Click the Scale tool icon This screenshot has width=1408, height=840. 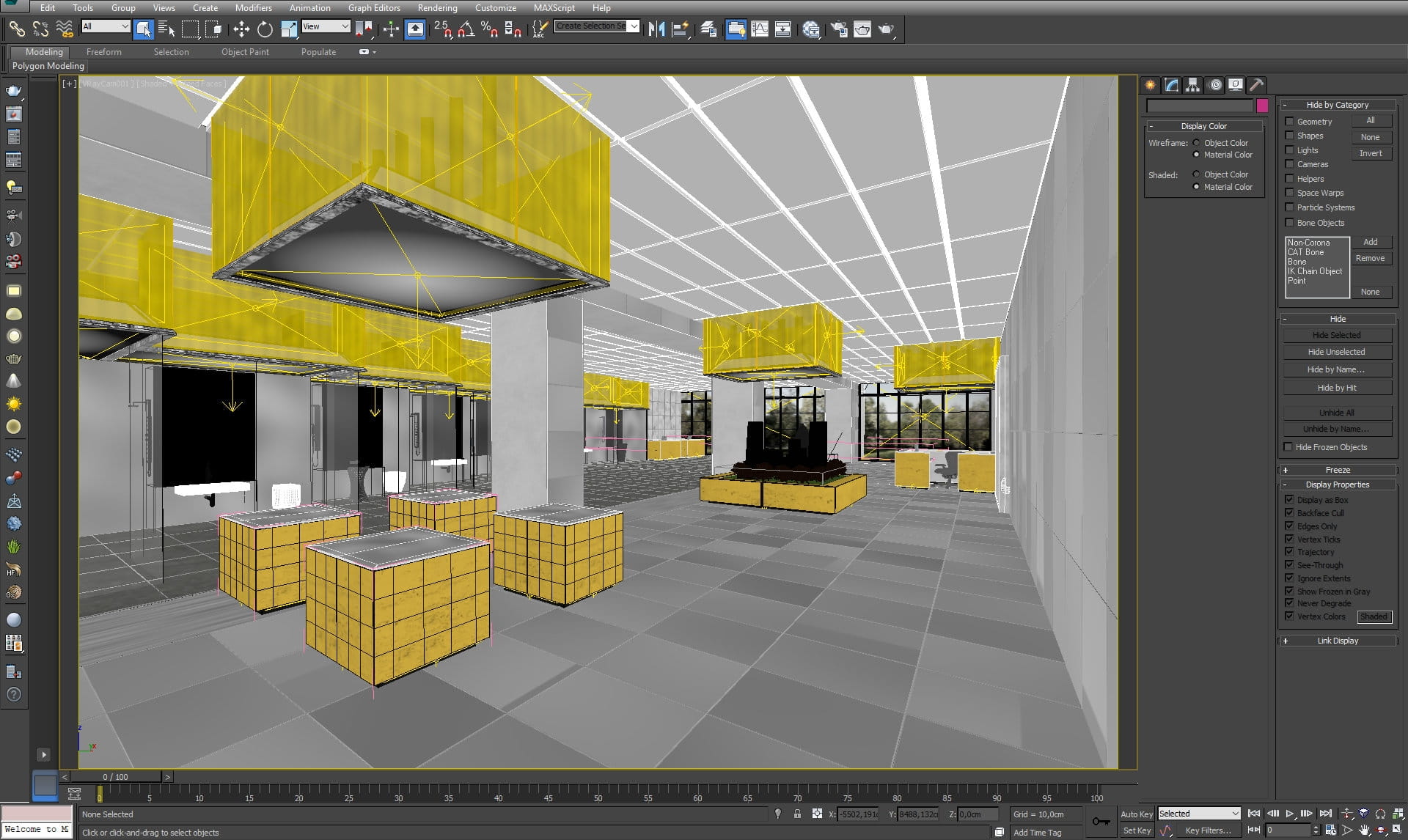point(289,29)
